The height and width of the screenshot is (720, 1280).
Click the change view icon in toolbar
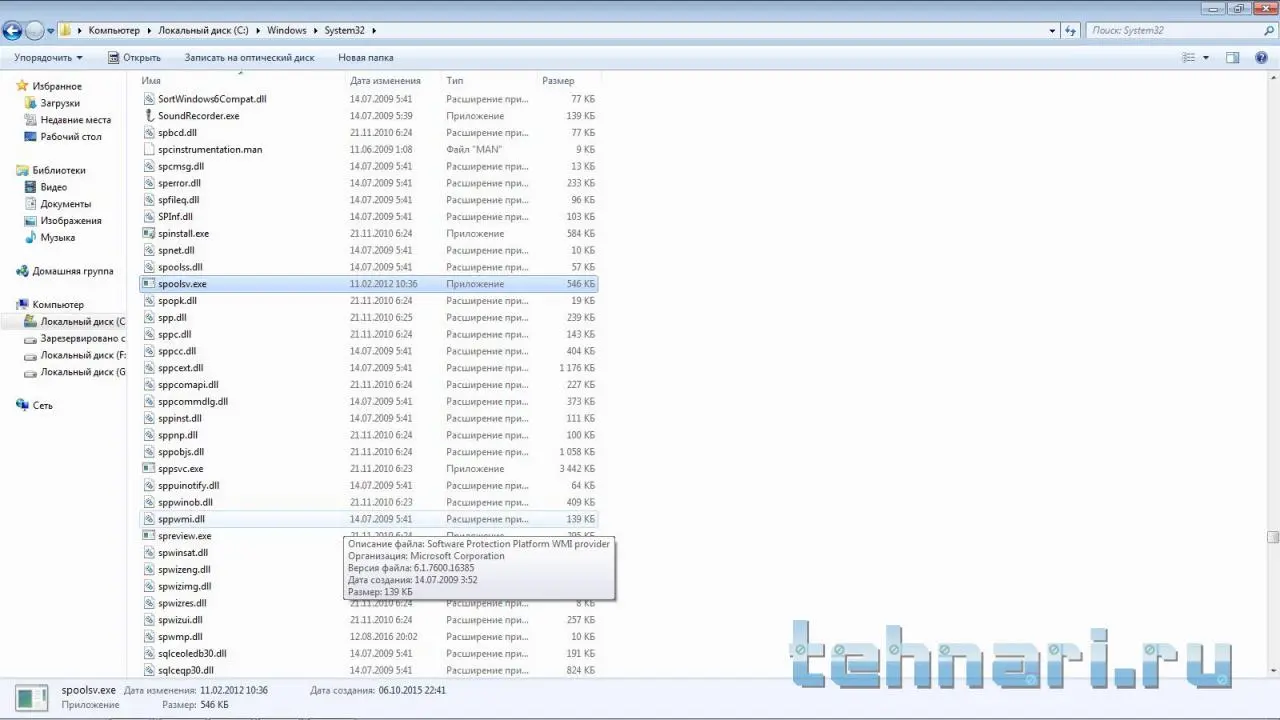1189,58
